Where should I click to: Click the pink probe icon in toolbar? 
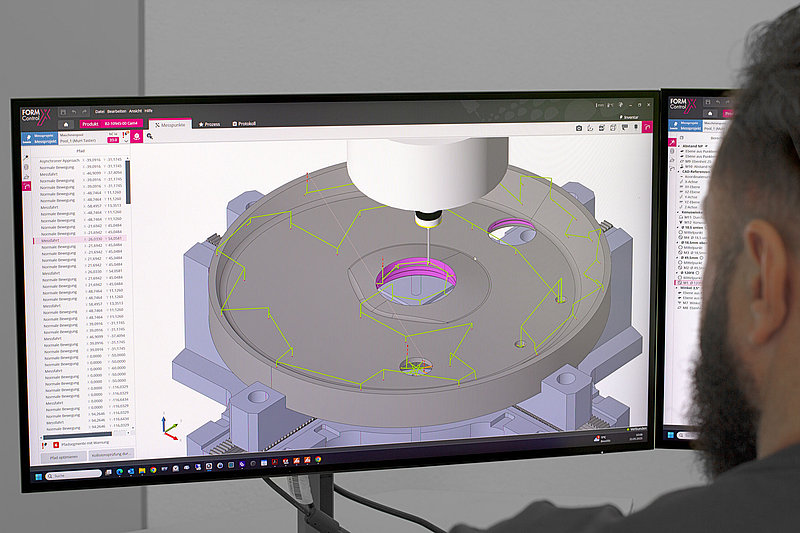pyautogui.click(x=137, y=136)
